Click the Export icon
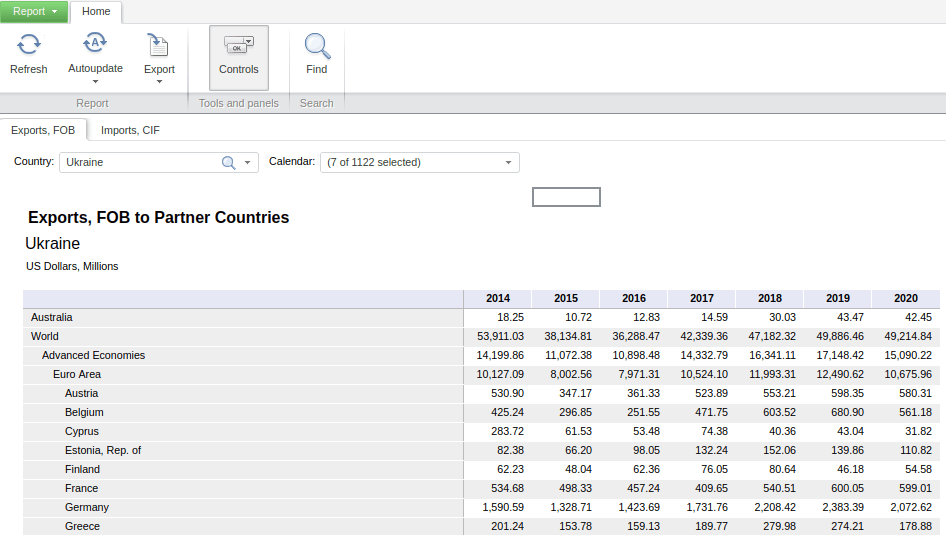Image resolution: width=946 pixels, height=535 pixels. (x=158, y=44)
